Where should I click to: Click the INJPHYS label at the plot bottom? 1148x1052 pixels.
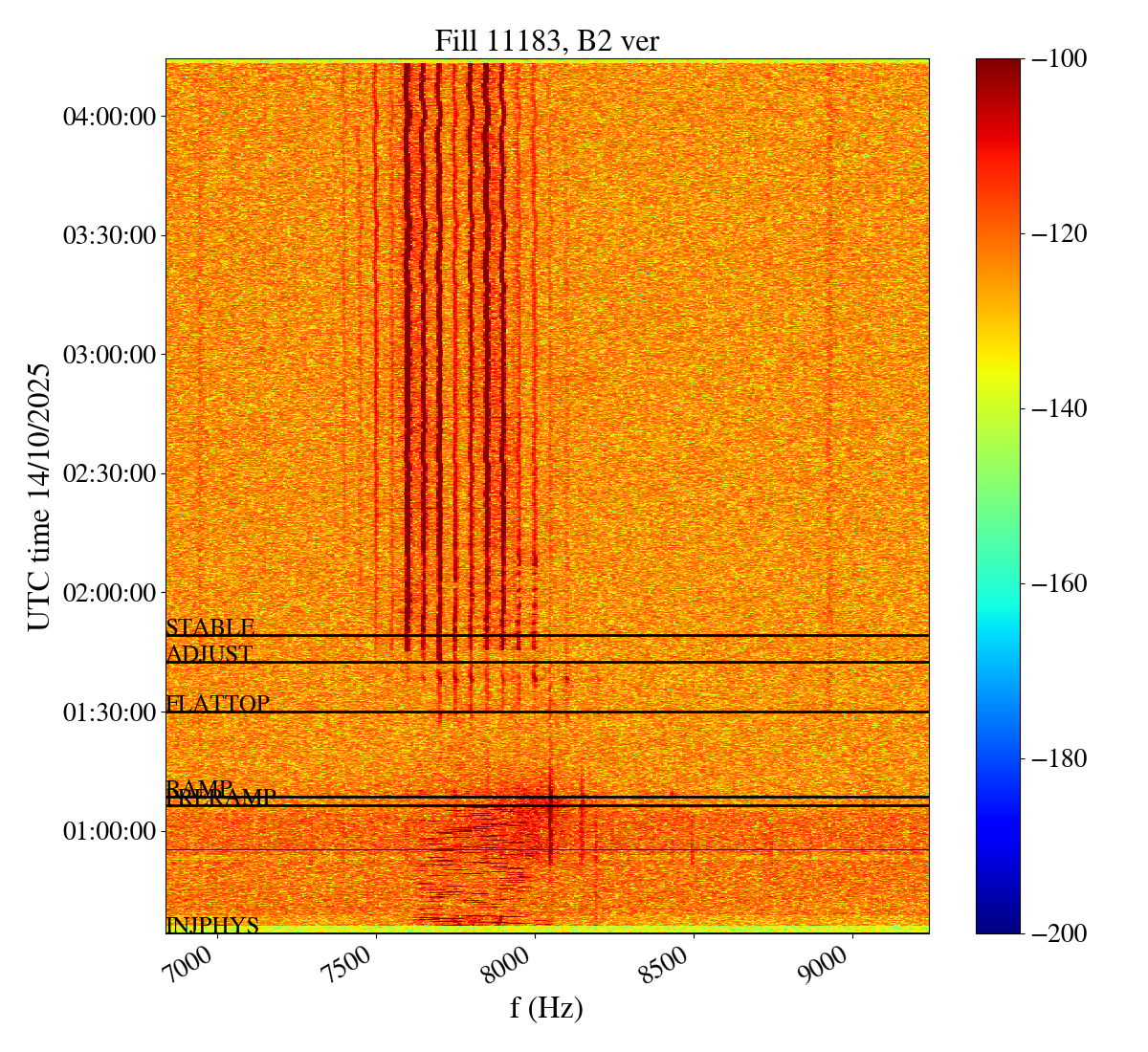point(212,925)
